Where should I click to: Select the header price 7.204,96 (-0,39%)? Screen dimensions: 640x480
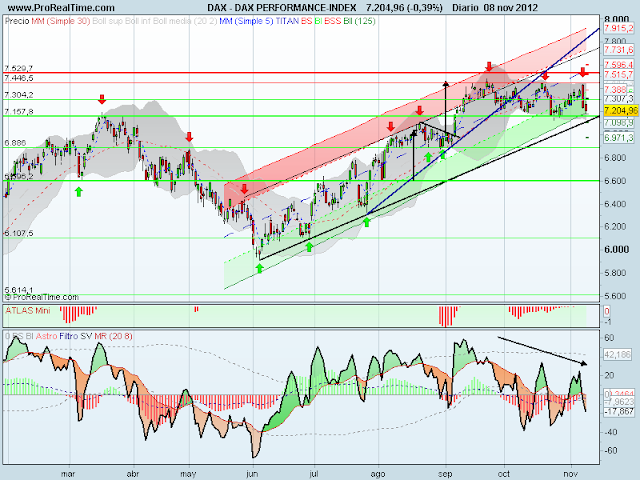404,7
